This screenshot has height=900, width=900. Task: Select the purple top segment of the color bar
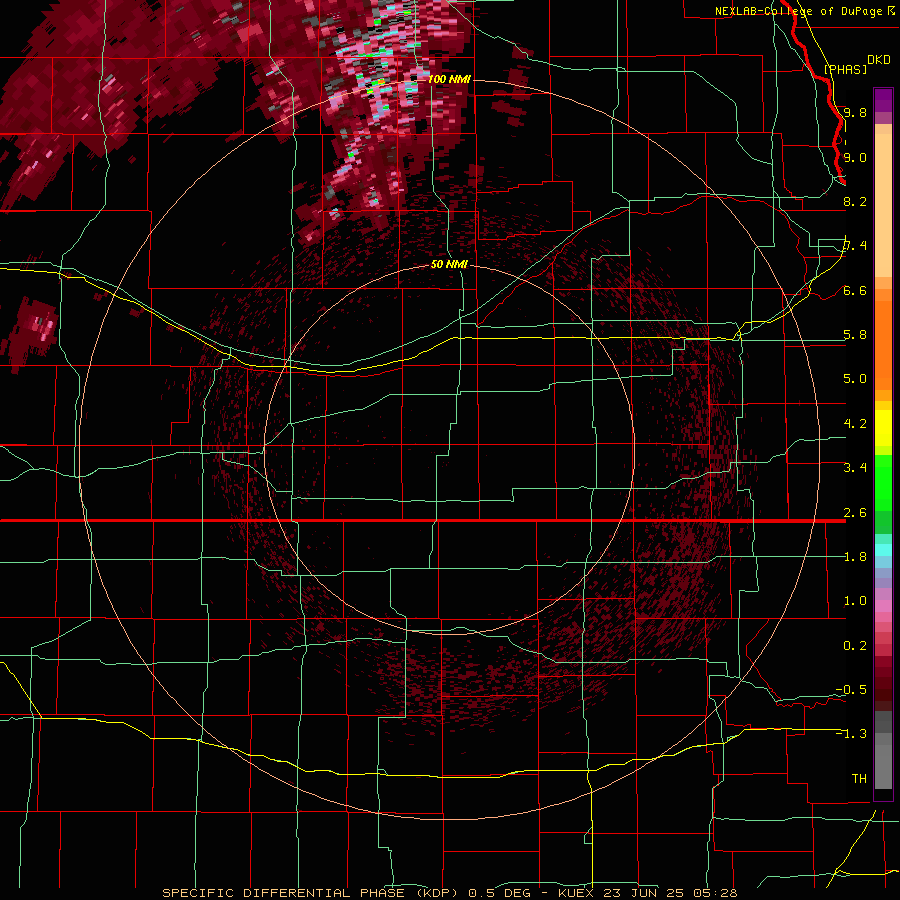pos(883,100)
